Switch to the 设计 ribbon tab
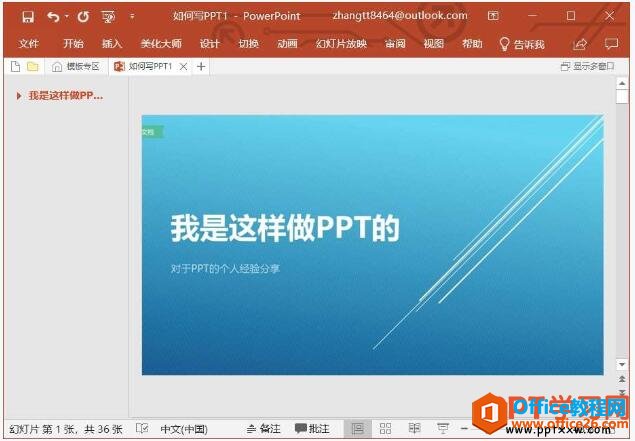Screen dimensions: 635x441 pos(210,43)
